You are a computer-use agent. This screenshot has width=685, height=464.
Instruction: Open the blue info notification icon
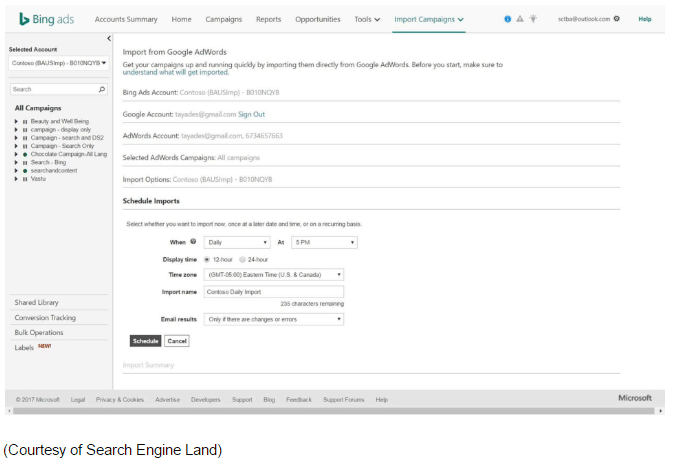[507, 19]
